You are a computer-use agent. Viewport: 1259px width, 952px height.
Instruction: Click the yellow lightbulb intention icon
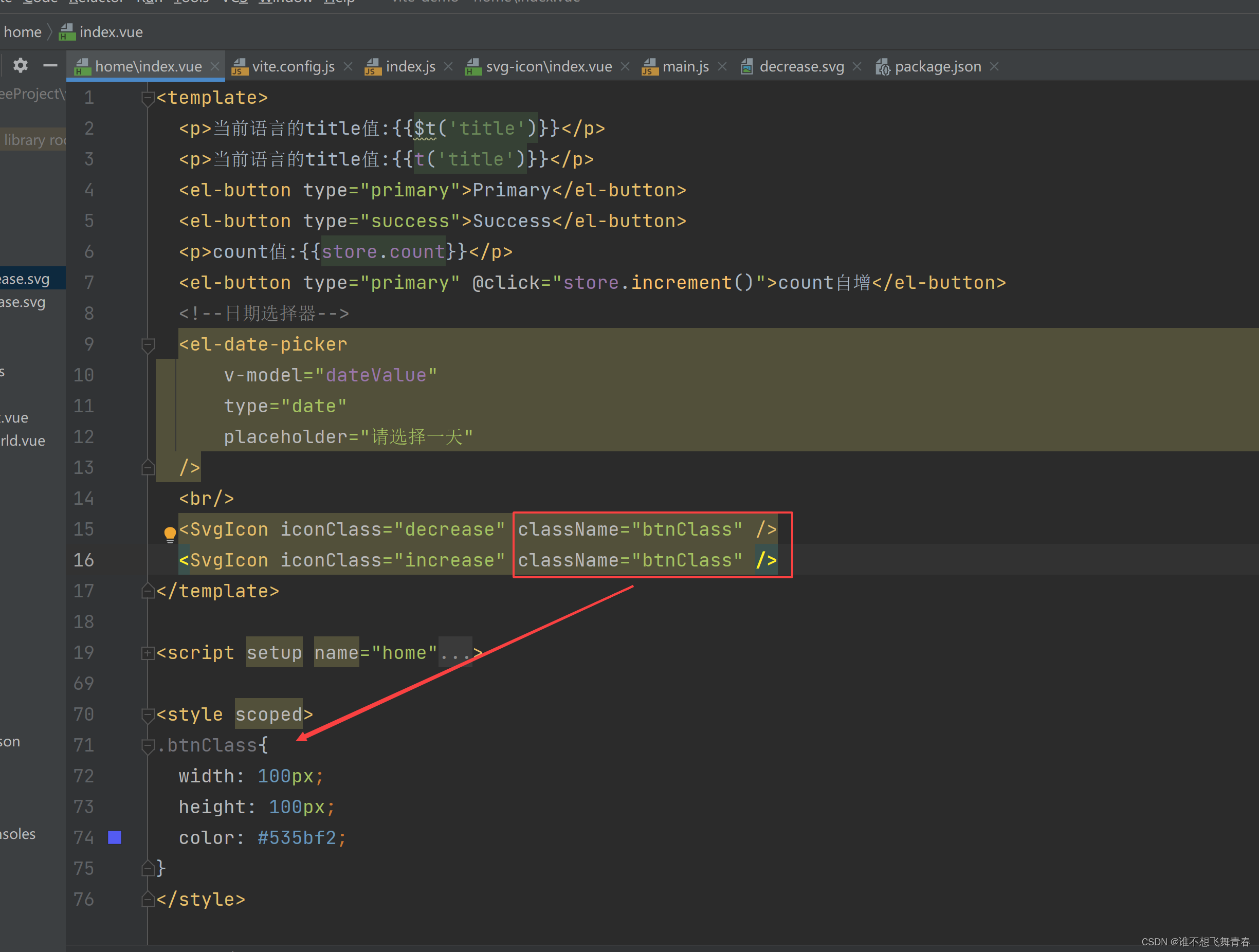[170, 534]
